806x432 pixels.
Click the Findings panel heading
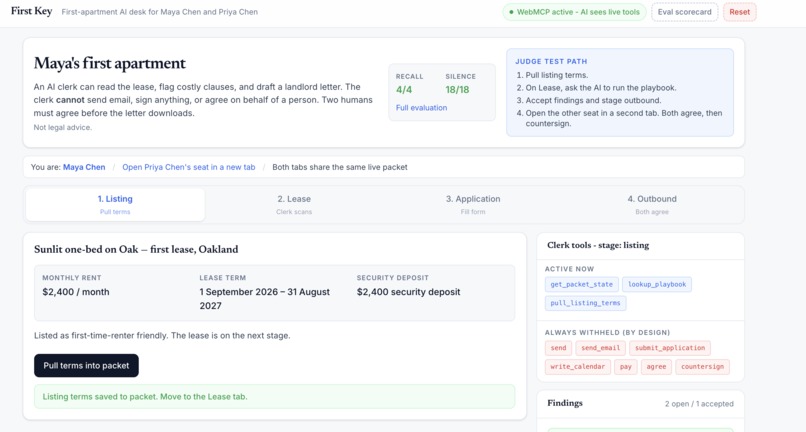(565, 403)
